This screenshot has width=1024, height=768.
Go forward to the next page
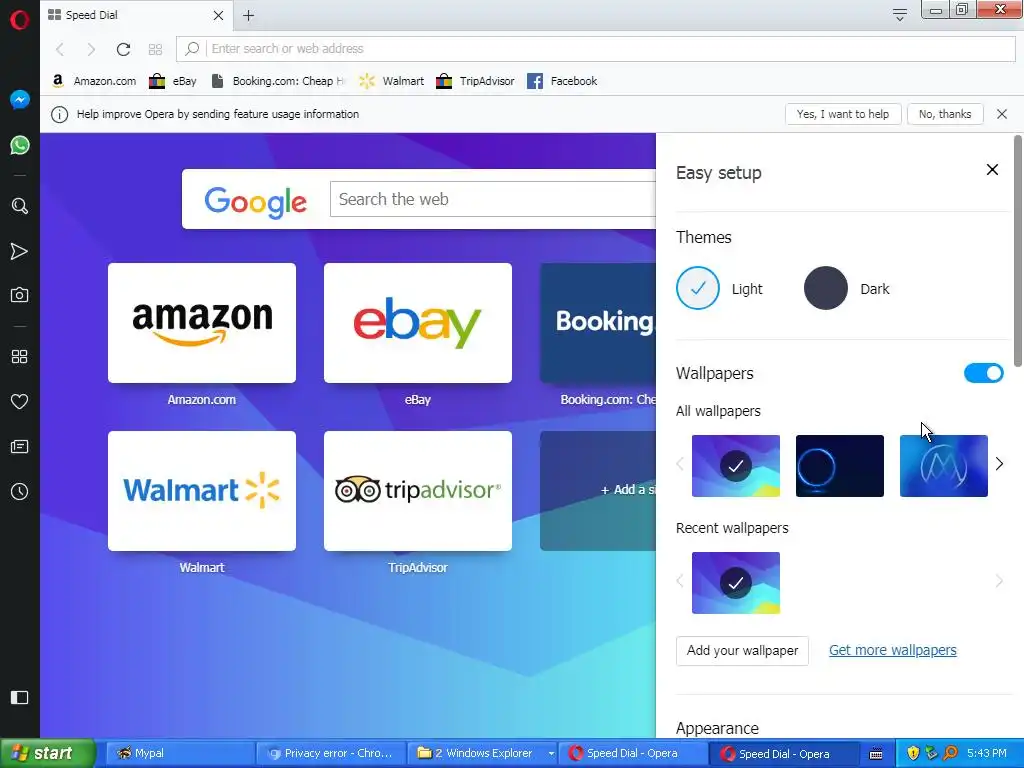[91, 49]
